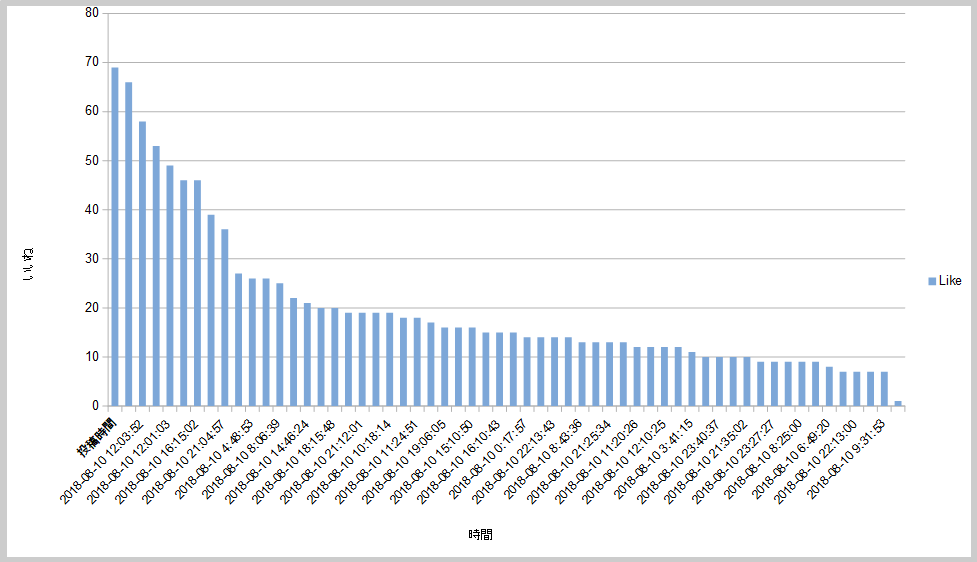Click the bar with value 22
The height and width of the screenshot is (562, 977).
pyautogui.click(x=293, y=352)
